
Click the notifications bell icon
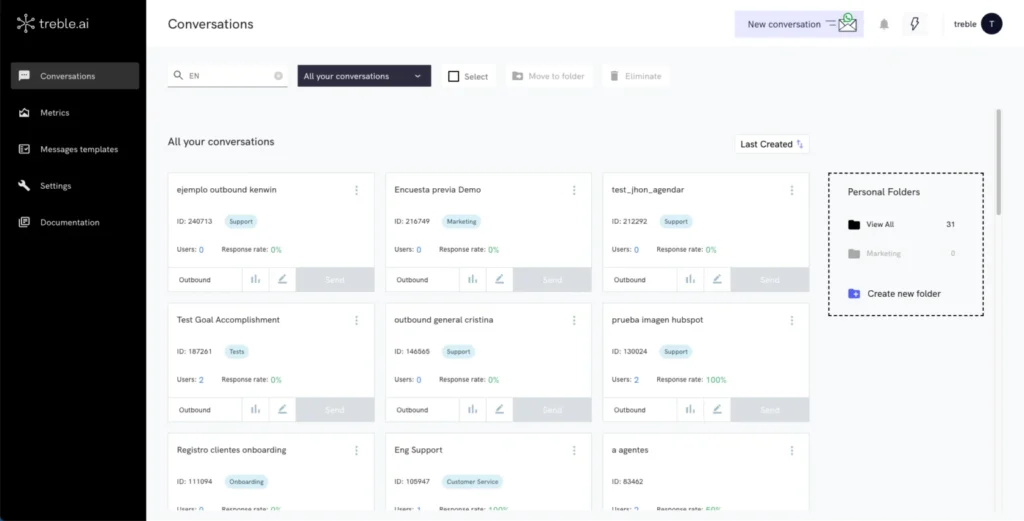(x=884, y=25)
